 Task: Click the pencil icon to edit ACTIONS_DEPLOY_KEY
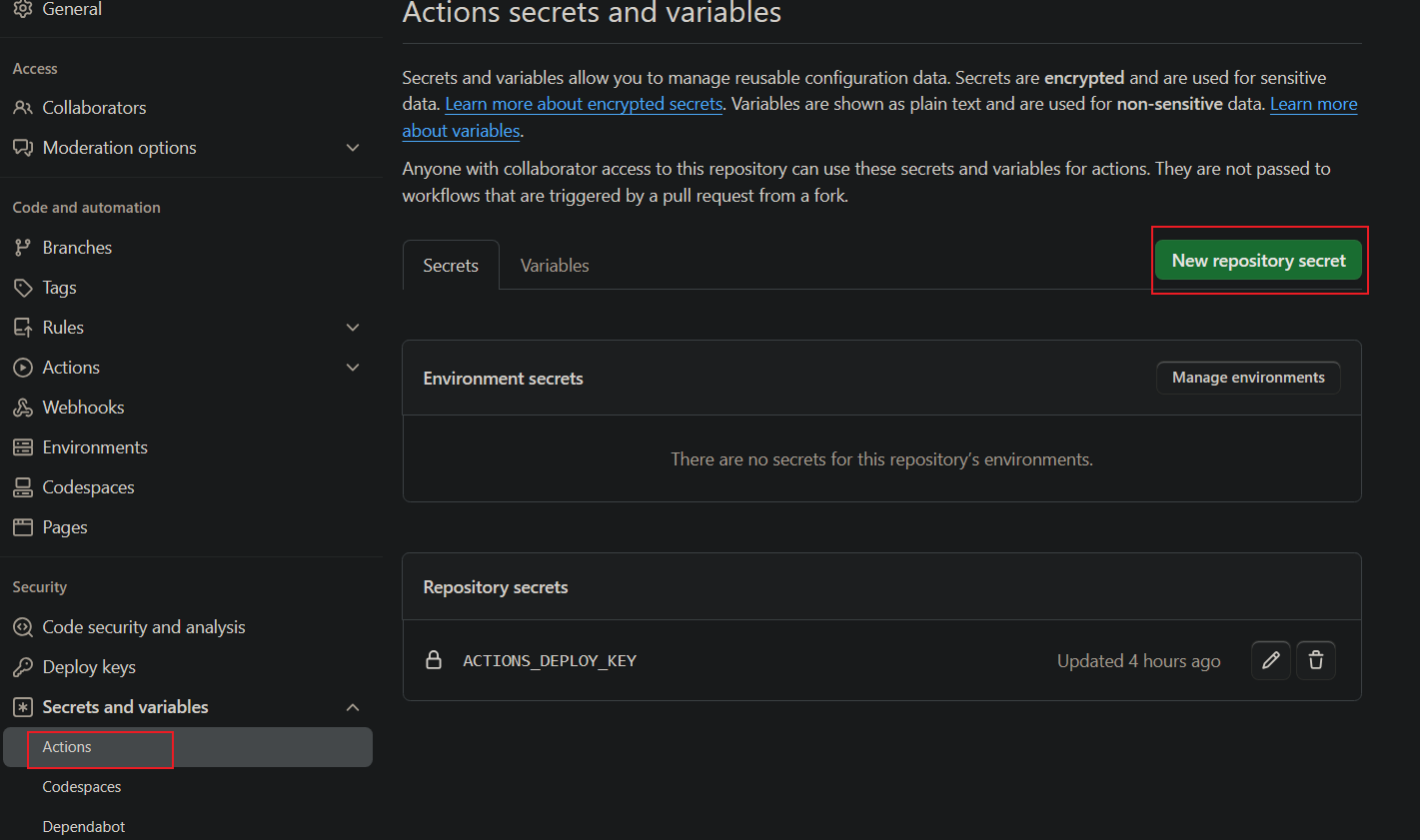point(1270,660)
